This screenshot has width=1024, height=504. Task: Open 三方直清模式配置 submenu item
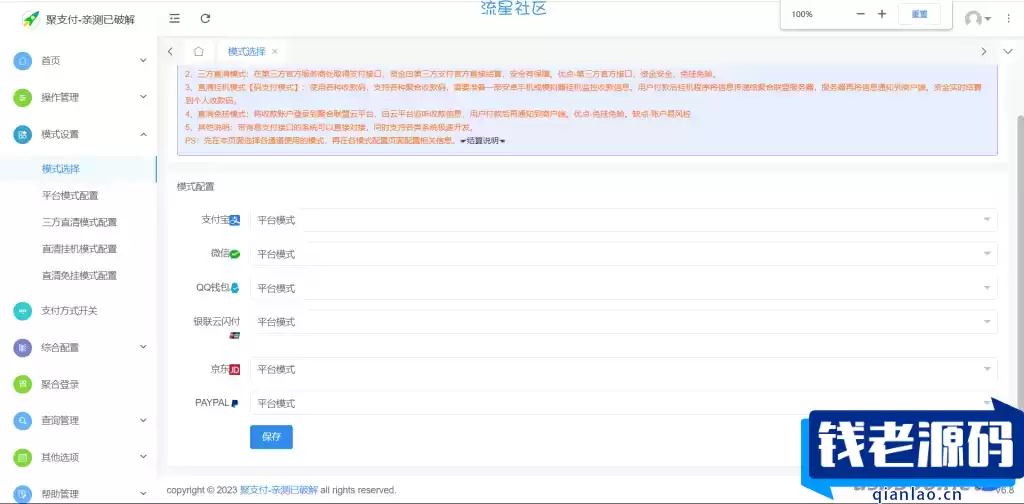point(78,223)
